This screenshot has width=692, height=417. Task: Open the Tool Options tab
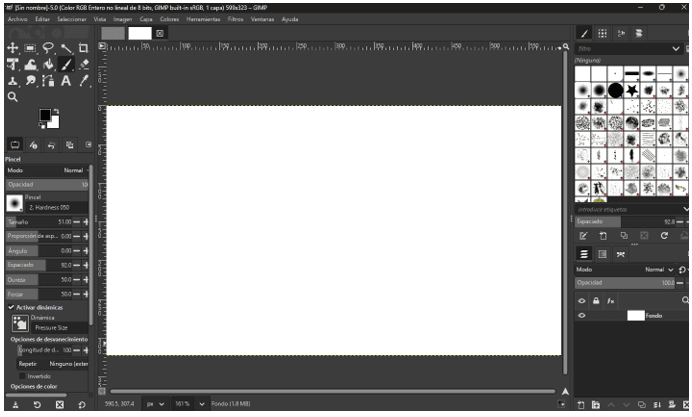(15, 145)
